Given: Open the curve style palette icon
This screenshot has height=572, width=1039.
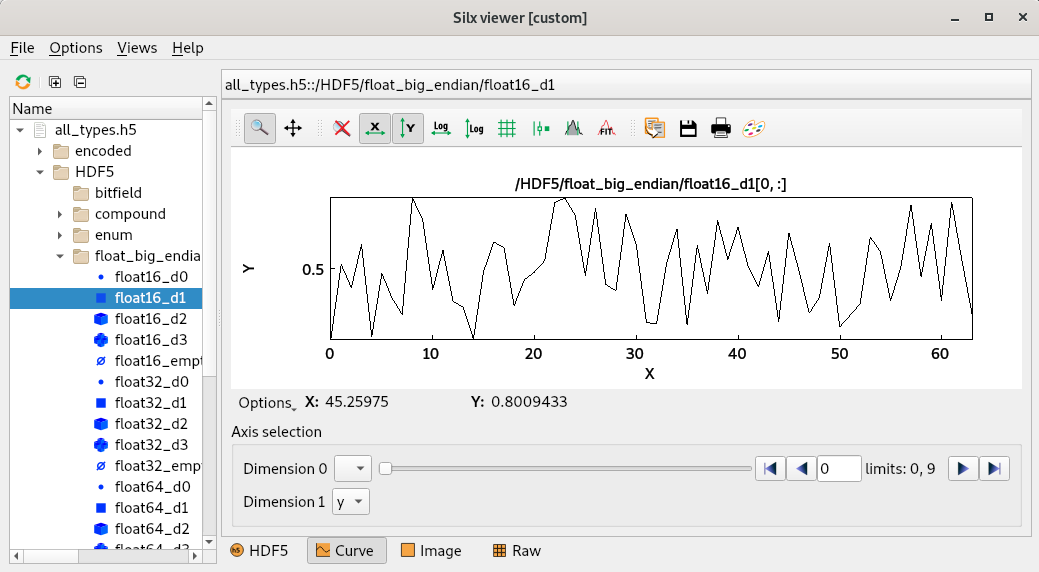Looking at the screenshot, I should coord(753,128).
